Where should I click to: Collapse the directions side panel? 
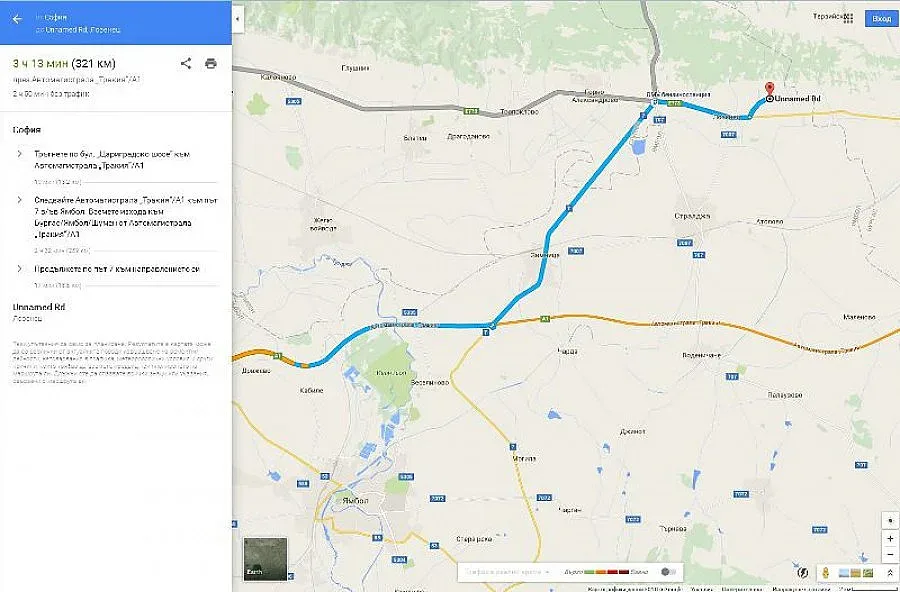(238, 19)
